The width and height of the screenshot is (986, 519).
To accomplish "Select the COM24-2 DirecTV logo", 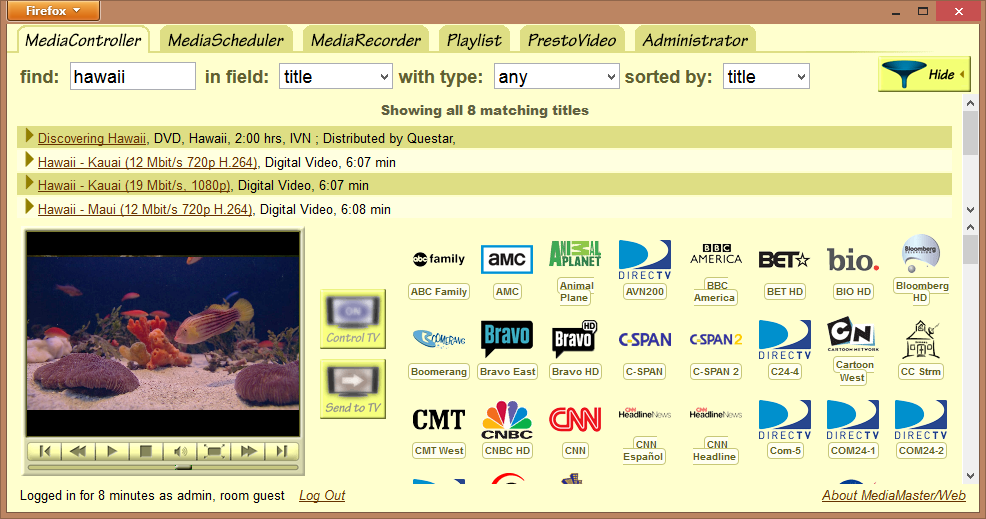I will 921,420.
